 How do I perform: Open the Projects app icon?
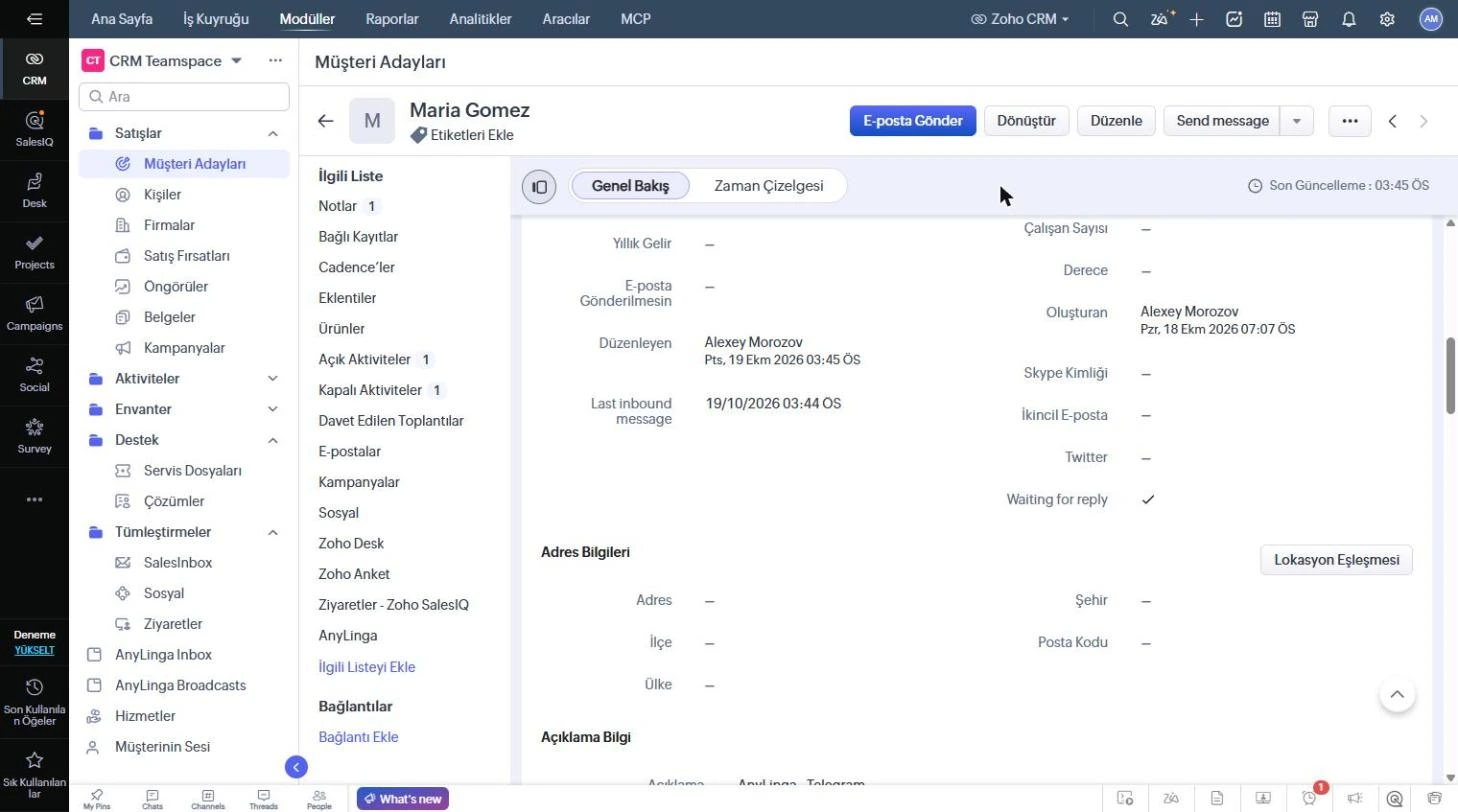(34, 251)
